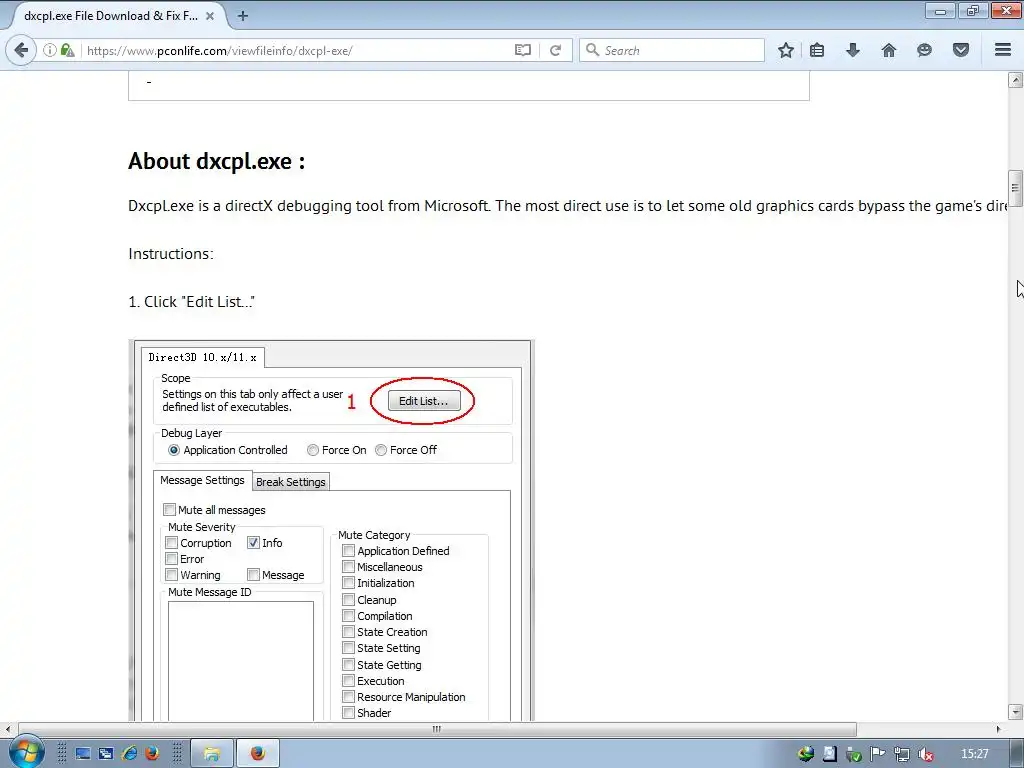Show your bookmarks list icon
Viewport: 1024px width, 768px height.
(817, 50)
